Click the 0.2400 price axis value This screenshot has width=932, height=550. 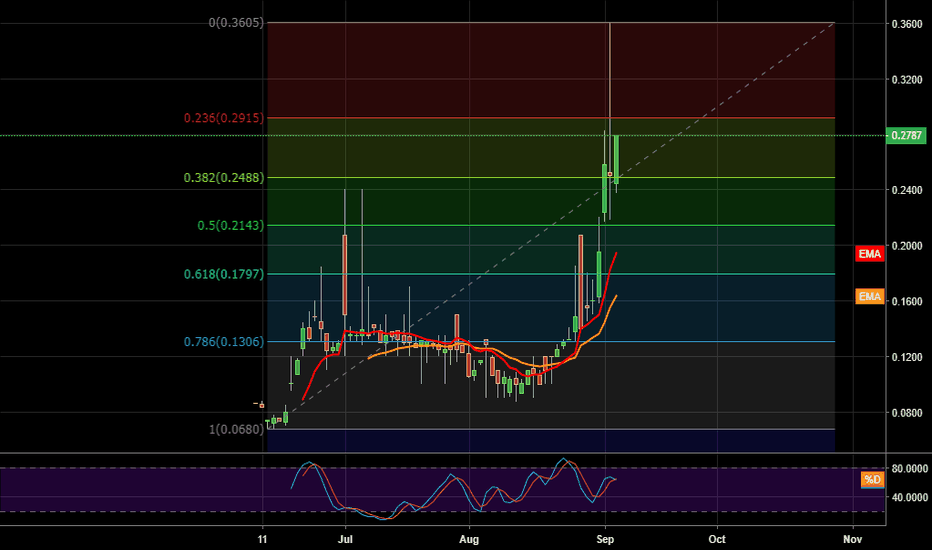(907, 190)
